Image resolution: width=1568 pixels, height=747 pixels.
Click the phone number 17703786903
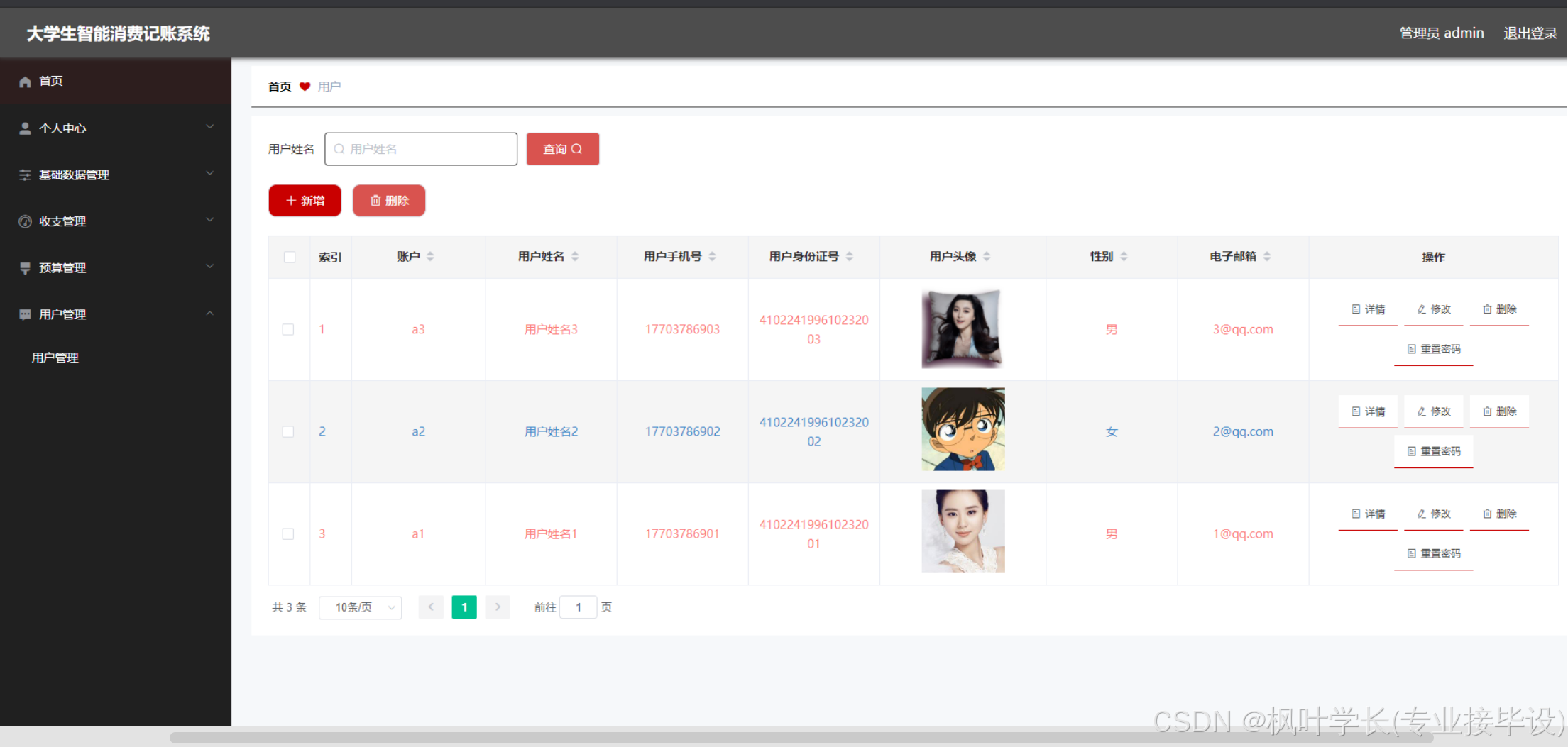point(682,329)
